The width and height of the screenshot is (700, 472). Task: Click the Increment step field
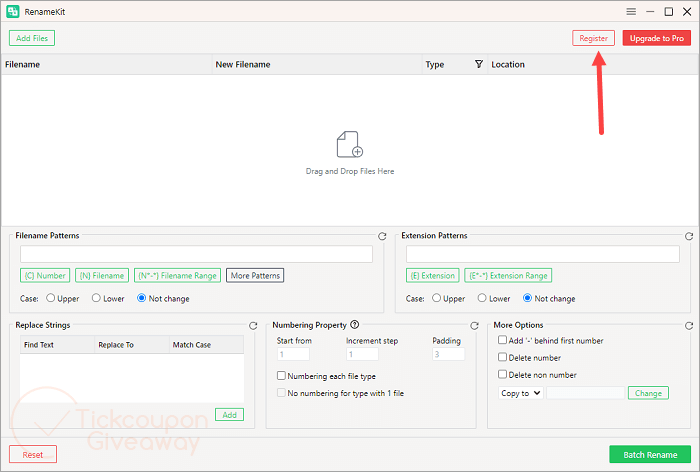(362, 354)
